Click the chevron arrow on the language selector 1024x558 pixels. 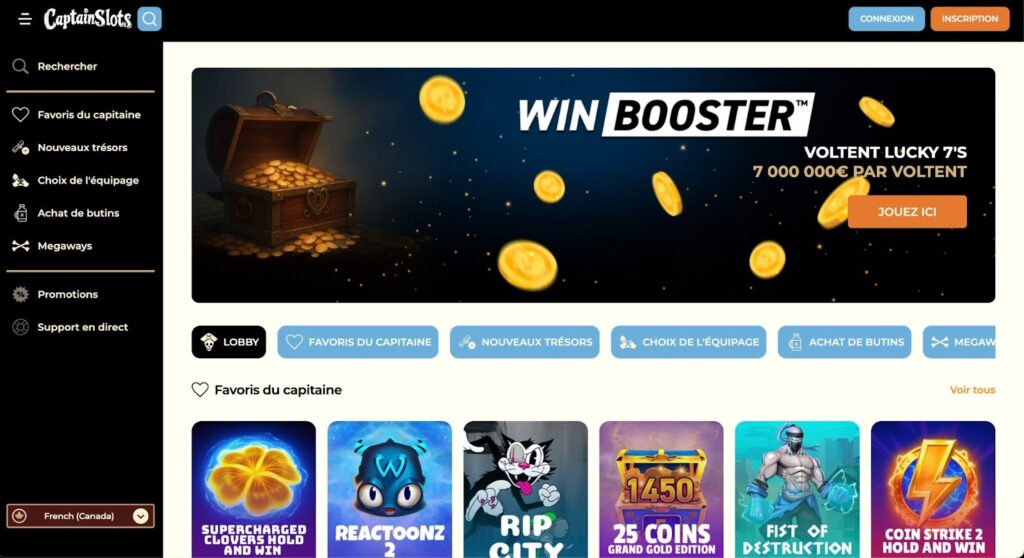click(140, 516)
